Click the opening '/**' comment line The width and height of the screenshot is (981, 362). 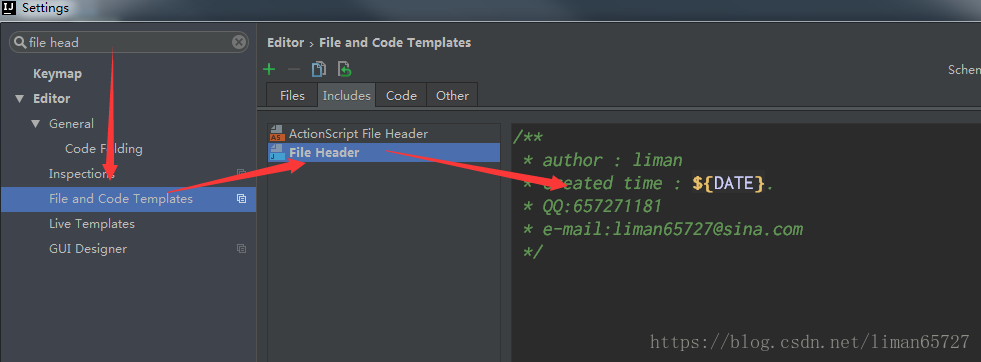coord(528,137)
